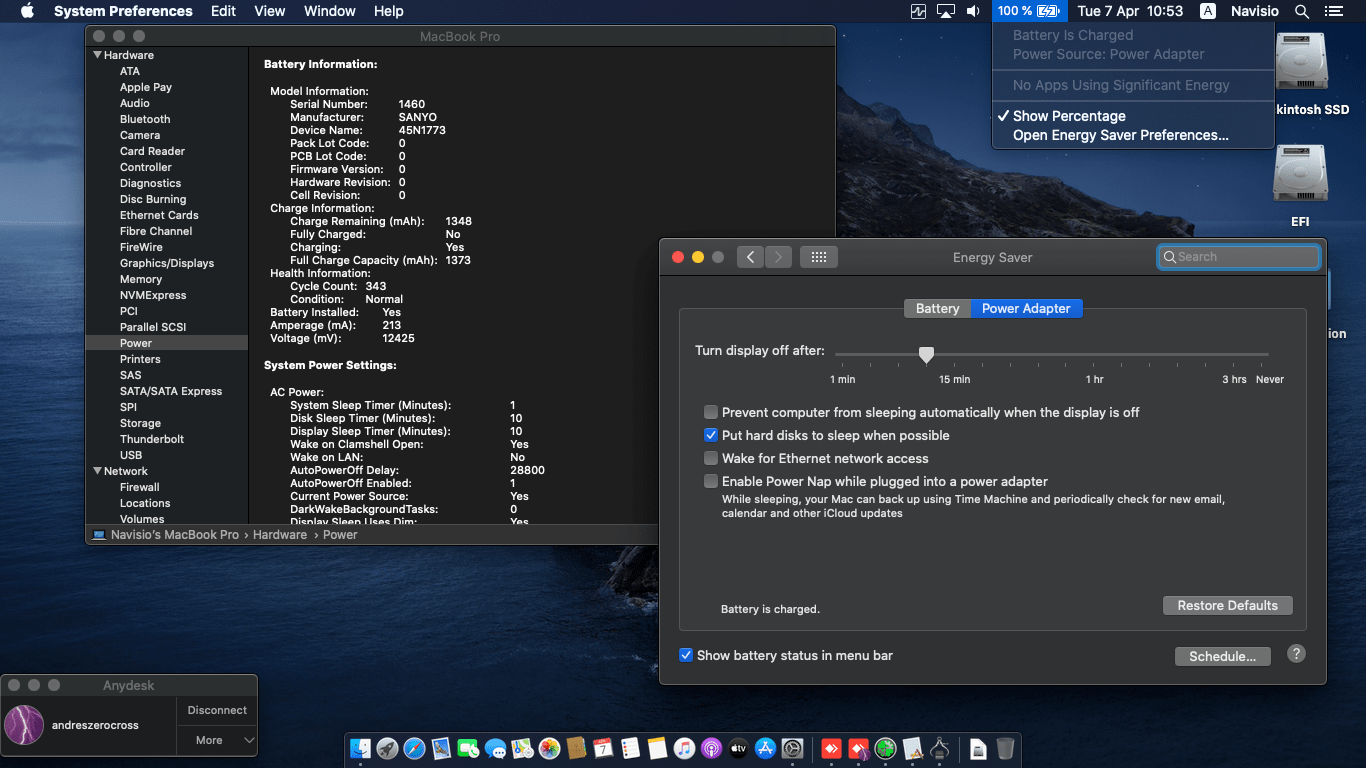Select Thunderbolt in Hardware sidebar

[152, 439]
